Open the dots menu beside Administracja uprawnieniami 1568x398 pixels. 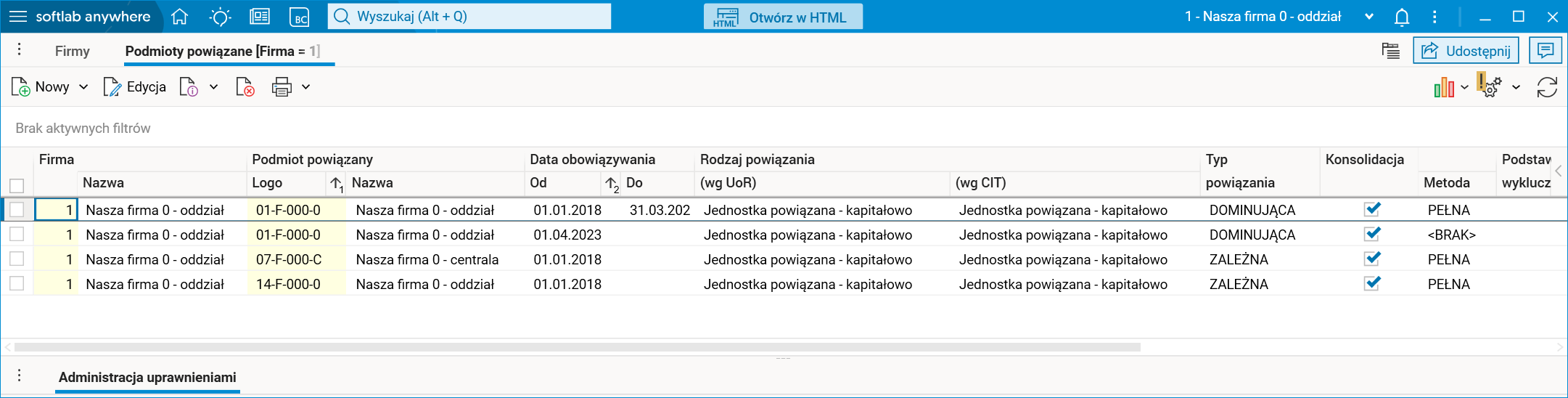click(x=20, y=375)
